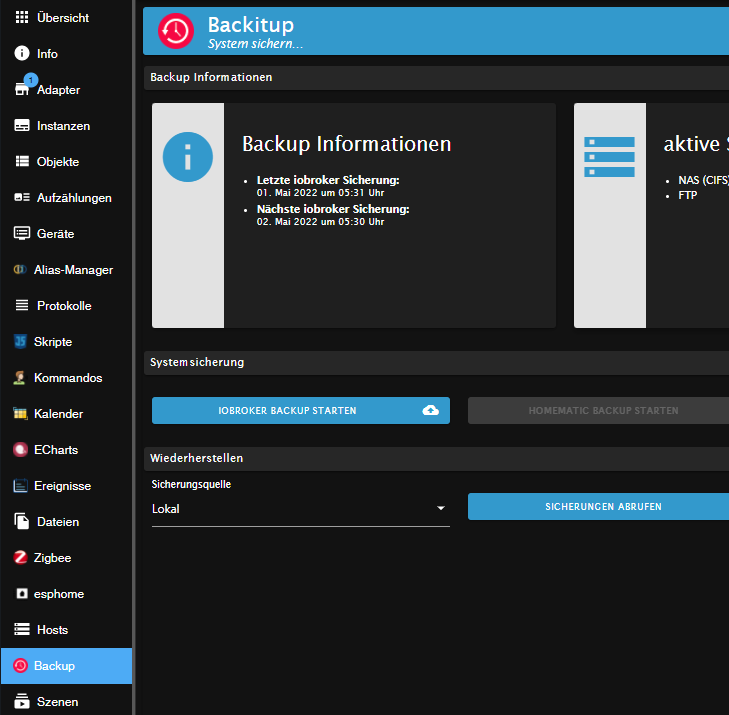Click 'Letzte iobroker Sicherung:' label
The height and width of the screenshot is (715, 729).
point(328,180)
